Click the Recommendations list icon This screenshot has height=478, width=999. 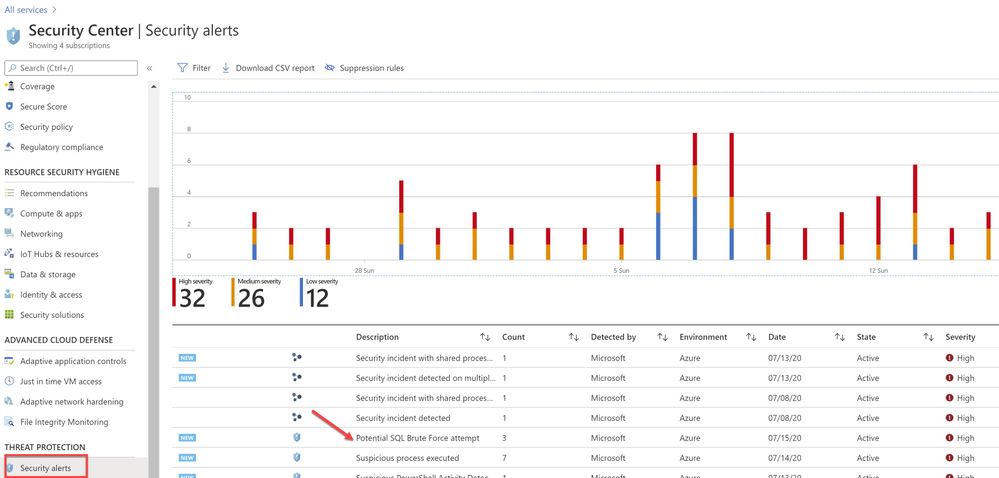9,193
